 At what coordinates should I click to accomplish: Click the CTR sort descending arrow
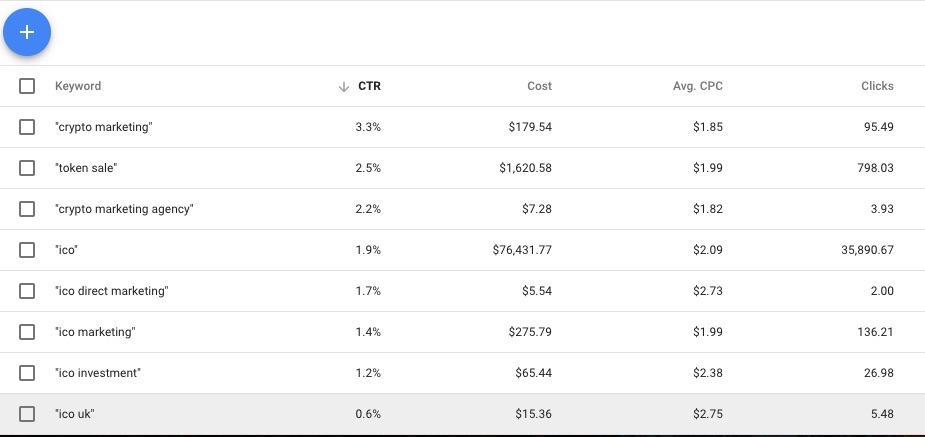[344, 87]
